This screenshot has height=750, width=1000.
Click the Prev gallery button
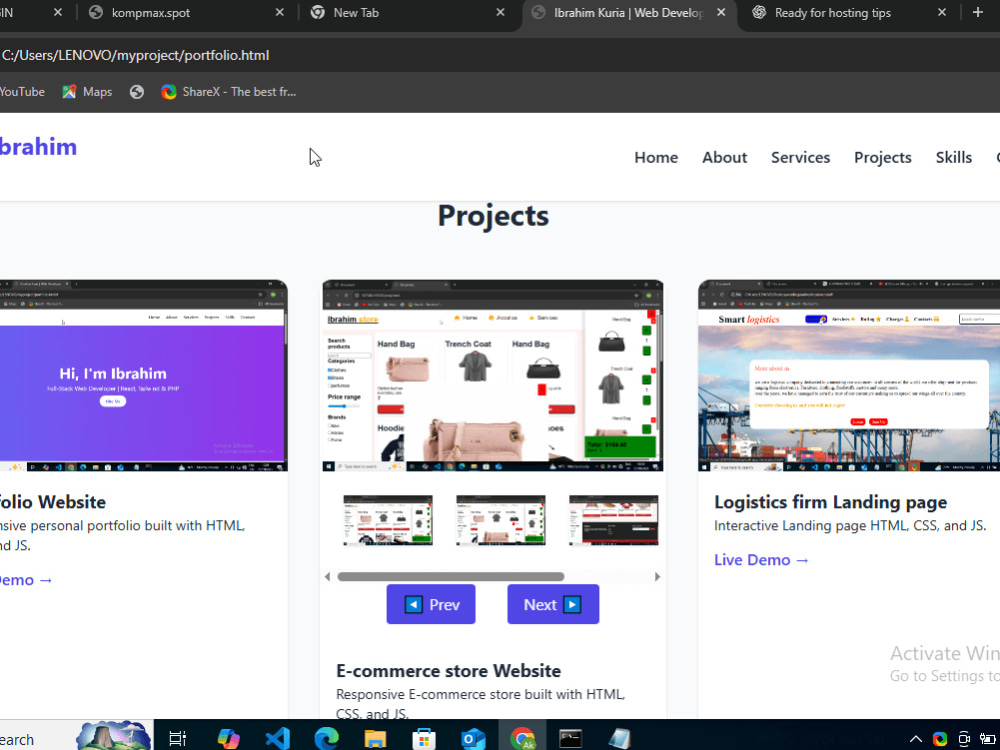click(x=431, y=604)
